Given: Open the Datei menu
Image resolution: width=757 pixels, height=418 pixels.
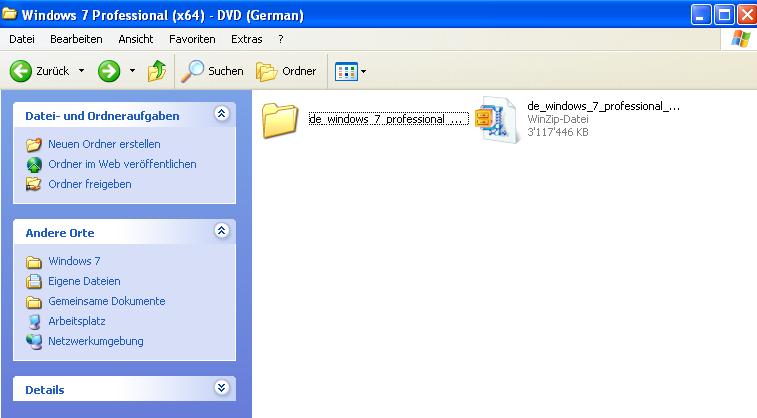Looking at the screenshot, I should click(22, 39).
